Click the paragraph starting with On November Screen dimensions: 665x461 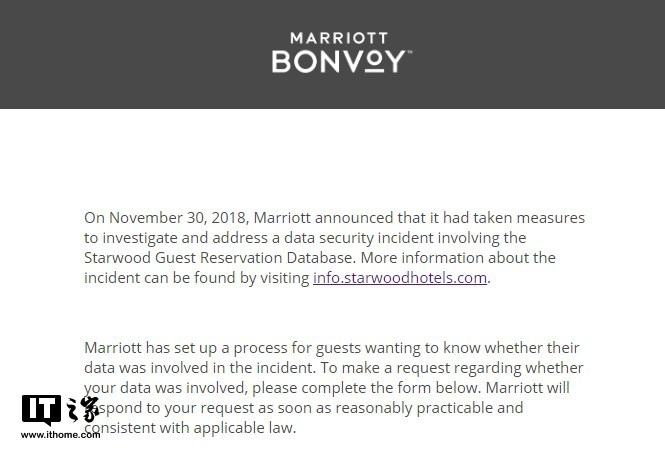coord(334,248)
